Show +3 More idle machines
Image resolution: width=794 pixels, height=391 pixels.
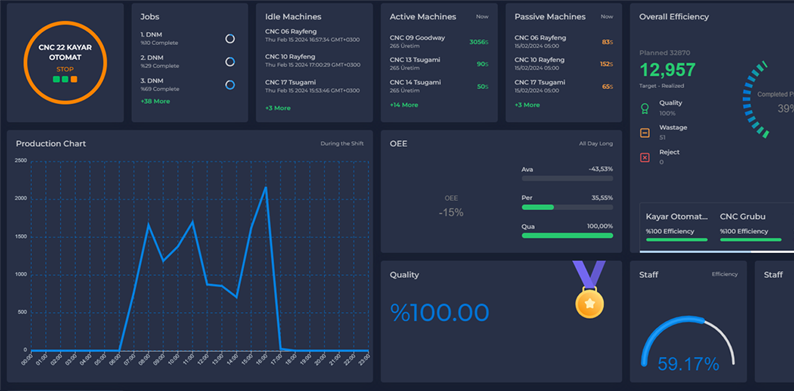tap(277, 108)
